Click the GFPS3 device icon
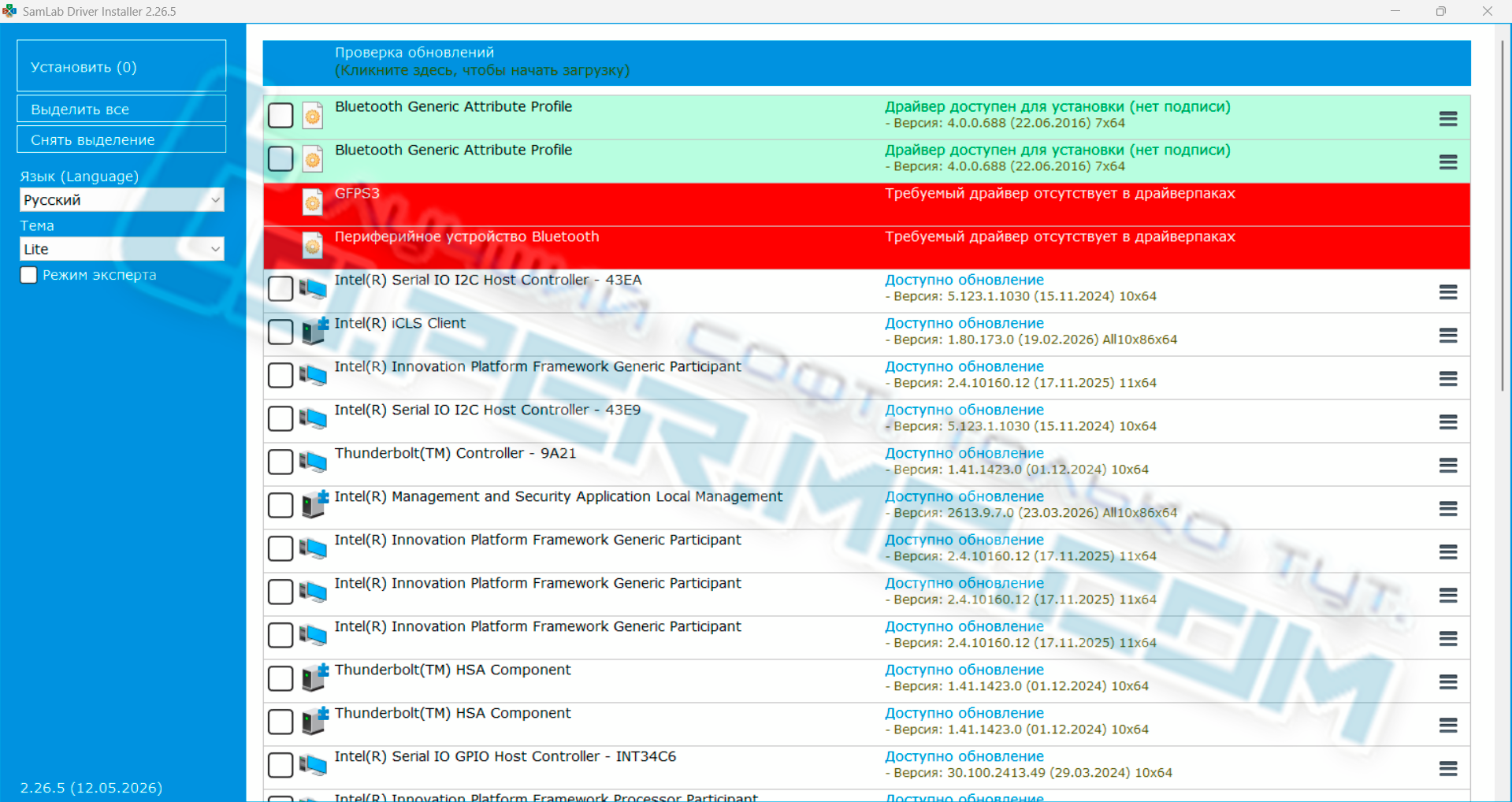Image resolution: width=1512 pixels, height=802 pixels. click(x=313, y=202)
